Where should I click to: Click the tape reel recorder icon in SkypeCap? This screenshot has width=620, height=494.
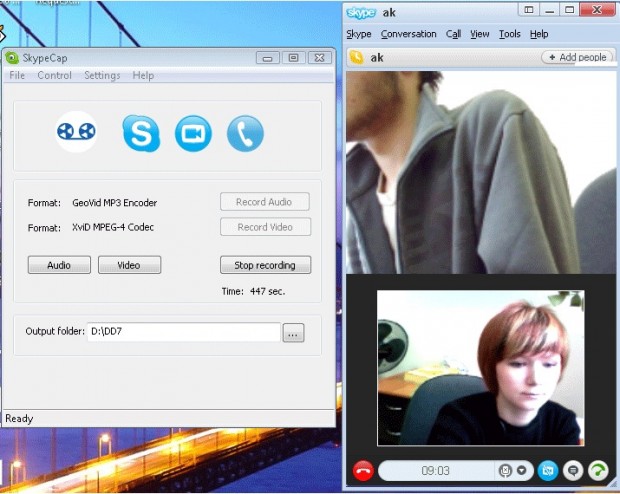pos(76,132)
